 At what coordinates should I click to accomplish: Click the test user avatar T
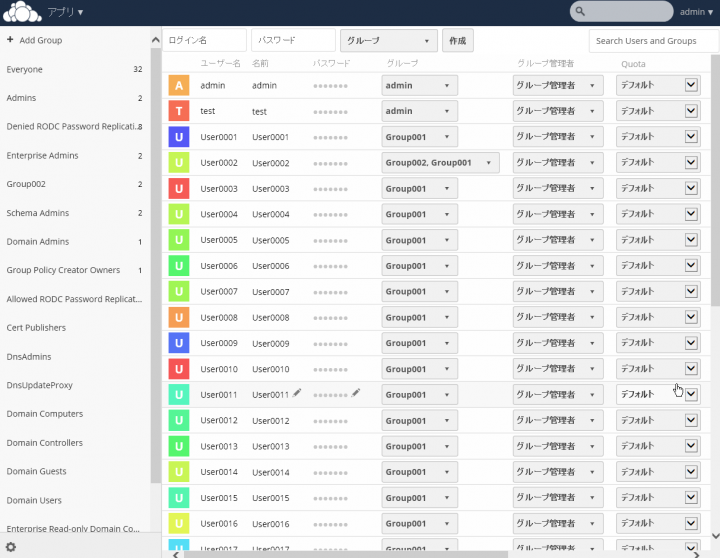click(179, 111)
